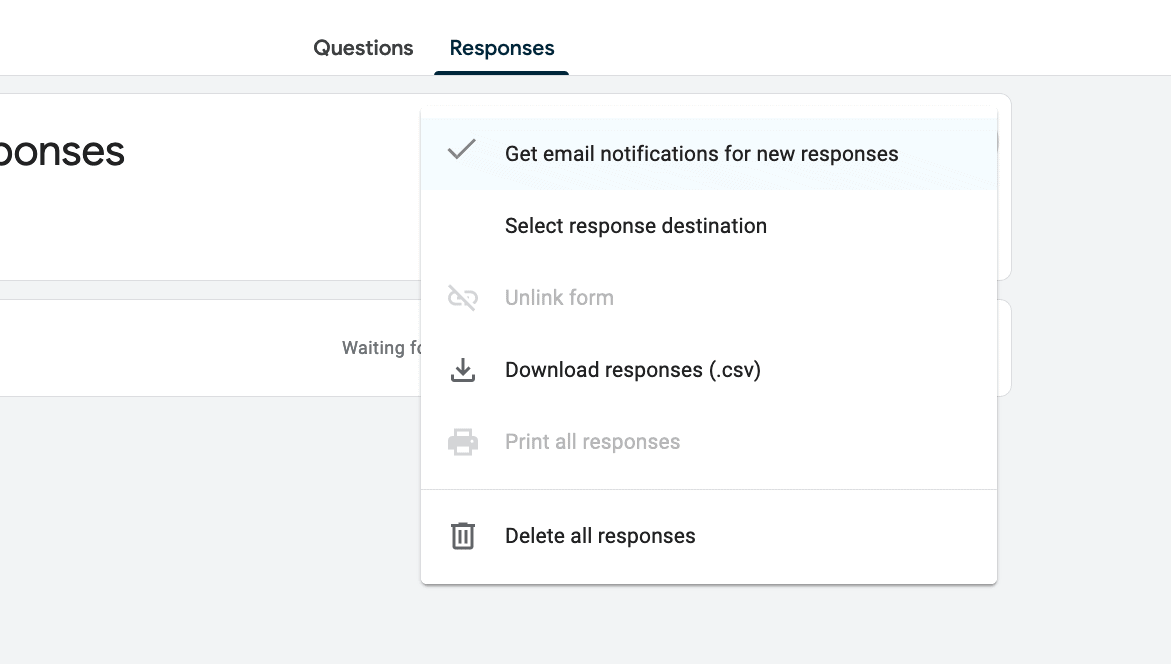This screenshot has width=1171, height=664.
Task: Toggle Get email notifications for new responses
Action: coord(709,154)
